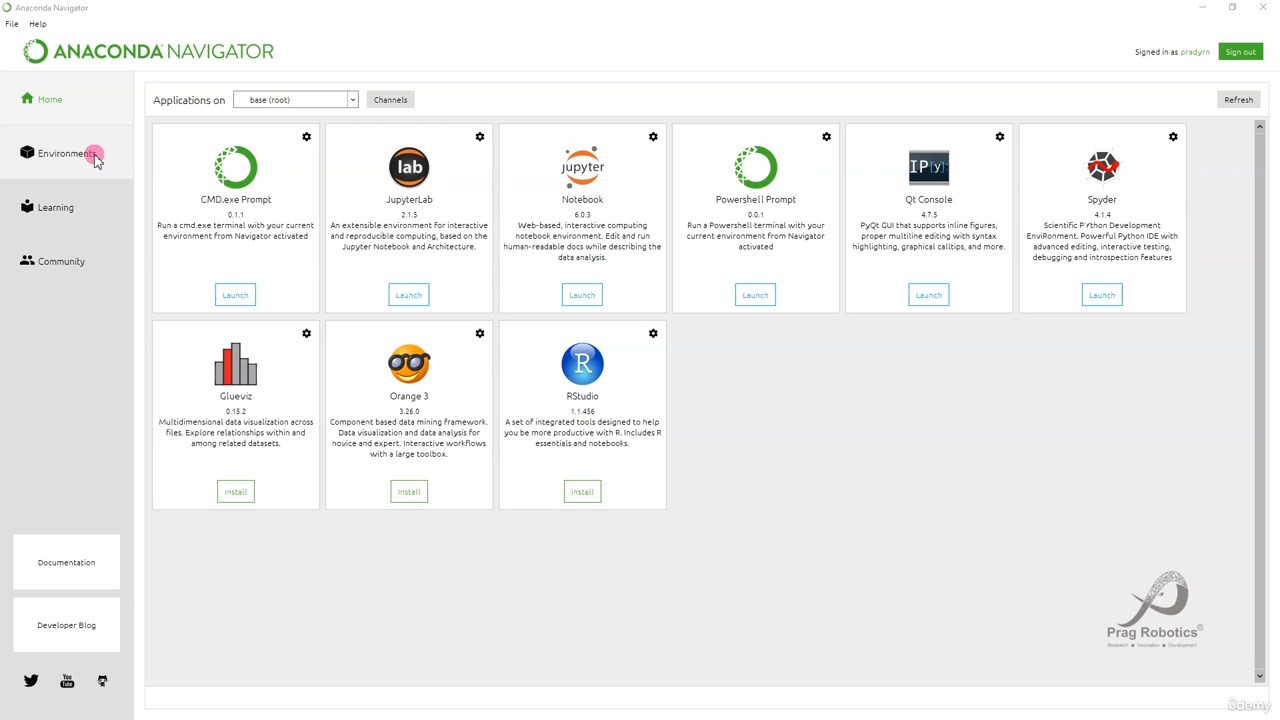Click the Orange 3 app icon
This screenshot has width=1280, height=720.
(x=409, y=364)
